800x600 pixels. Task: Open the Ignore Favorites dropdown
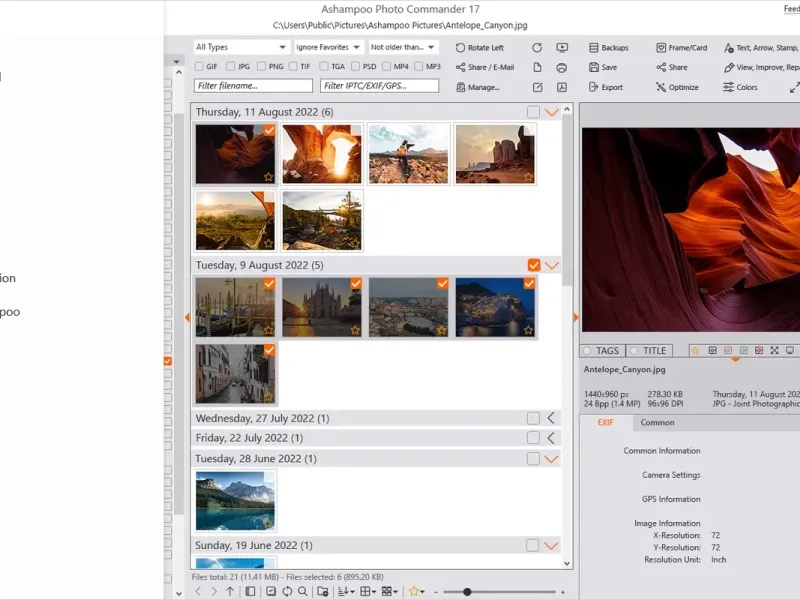(x=328, y=47)
